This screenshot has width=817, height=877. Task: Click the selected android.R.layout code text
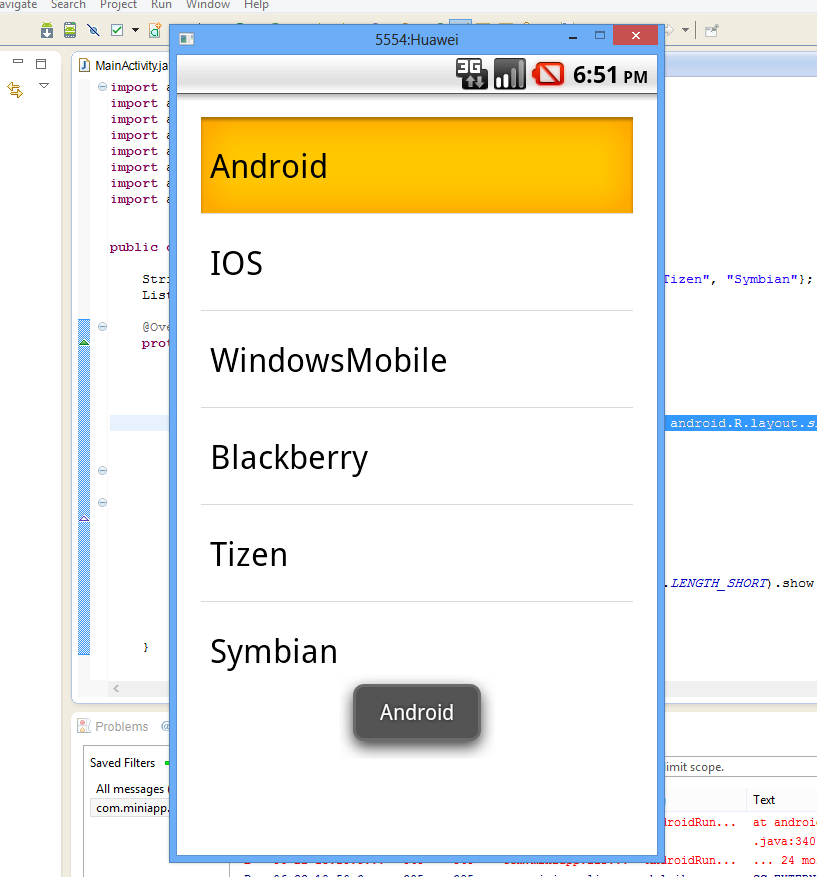point(743,423)
